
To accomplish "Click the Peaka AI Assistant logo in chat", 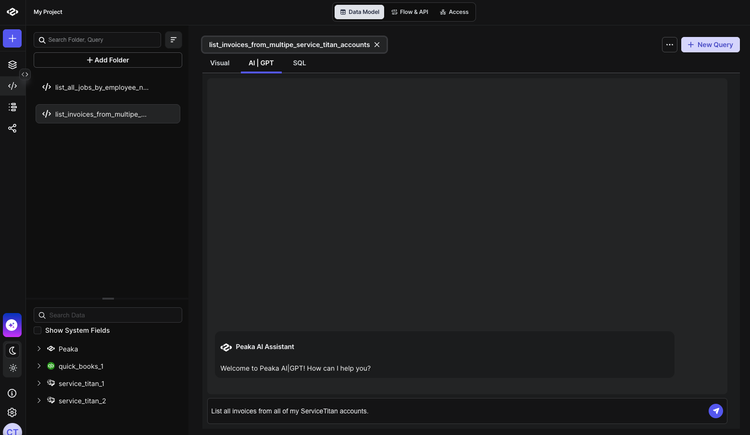I will pos(226,347).
